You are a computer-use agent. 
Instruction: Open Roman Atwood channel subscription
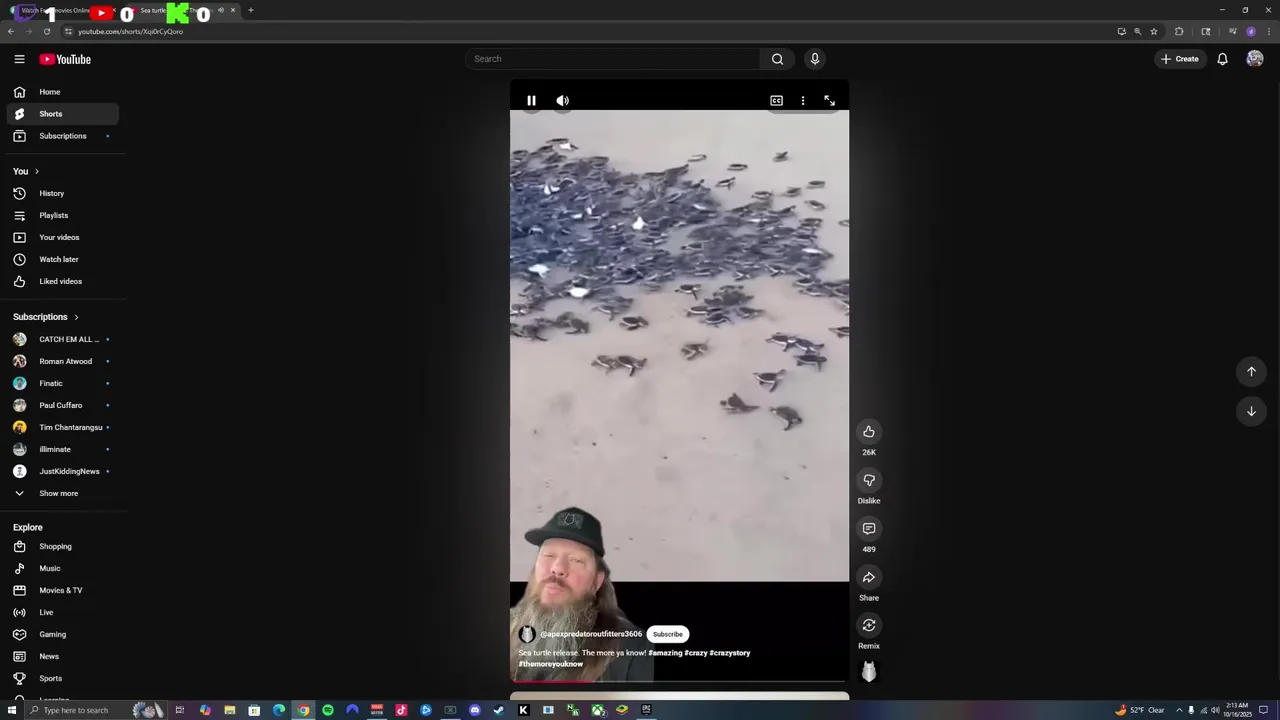tap(63, 361)
